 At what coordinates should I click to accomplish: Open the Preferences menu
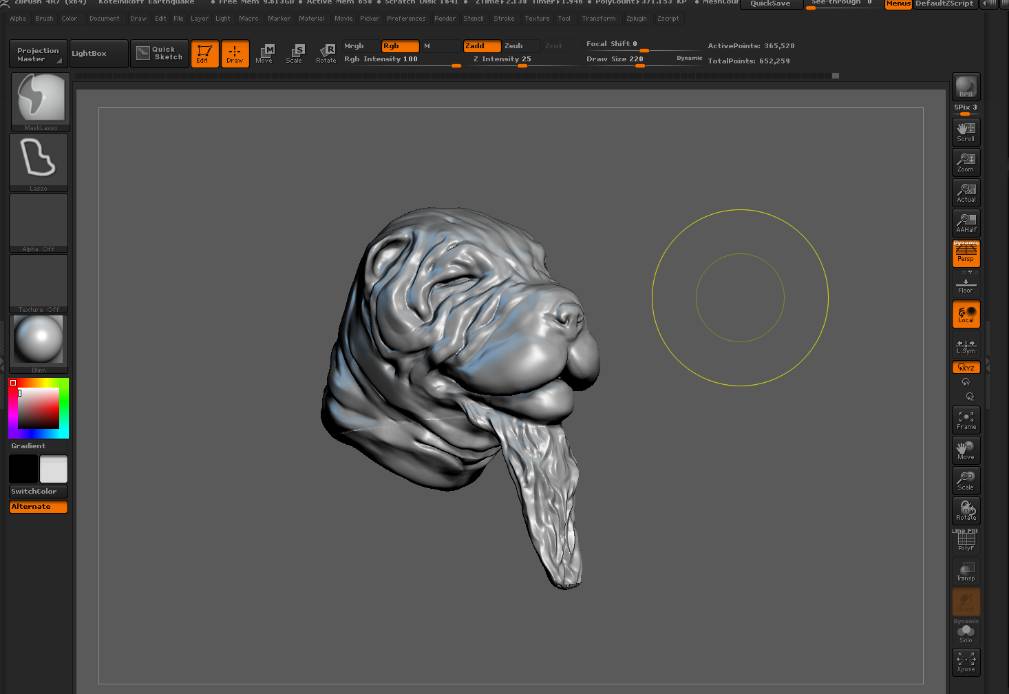pyautogui.click(x=406, y=19)
